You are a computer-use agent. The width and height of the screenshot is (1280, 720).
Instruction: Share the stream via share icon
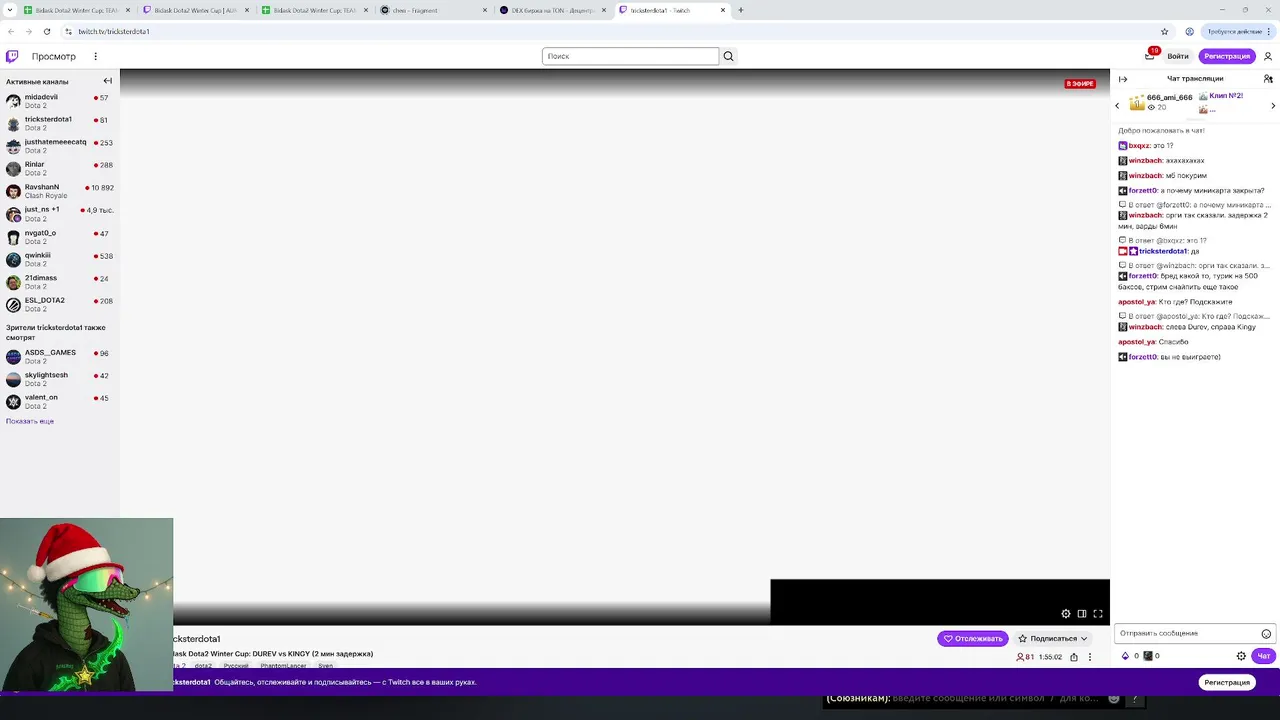(1074, 657)
